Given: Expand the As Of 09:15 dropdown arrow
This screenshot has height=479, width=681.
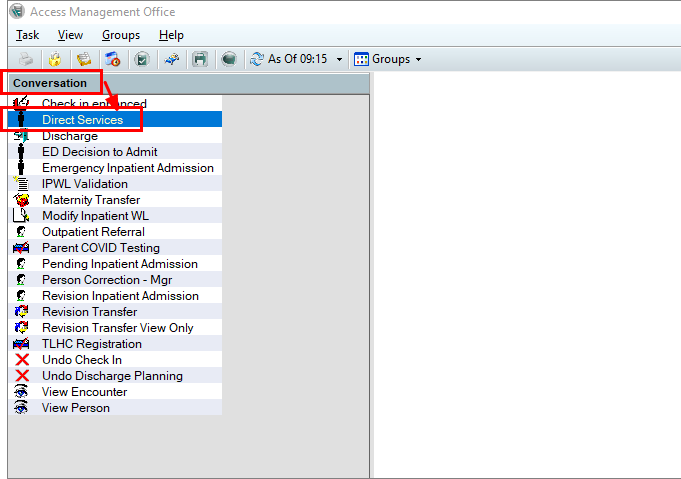Looking at the screenshot, I should pyautogui.click(x=339, y=59).
